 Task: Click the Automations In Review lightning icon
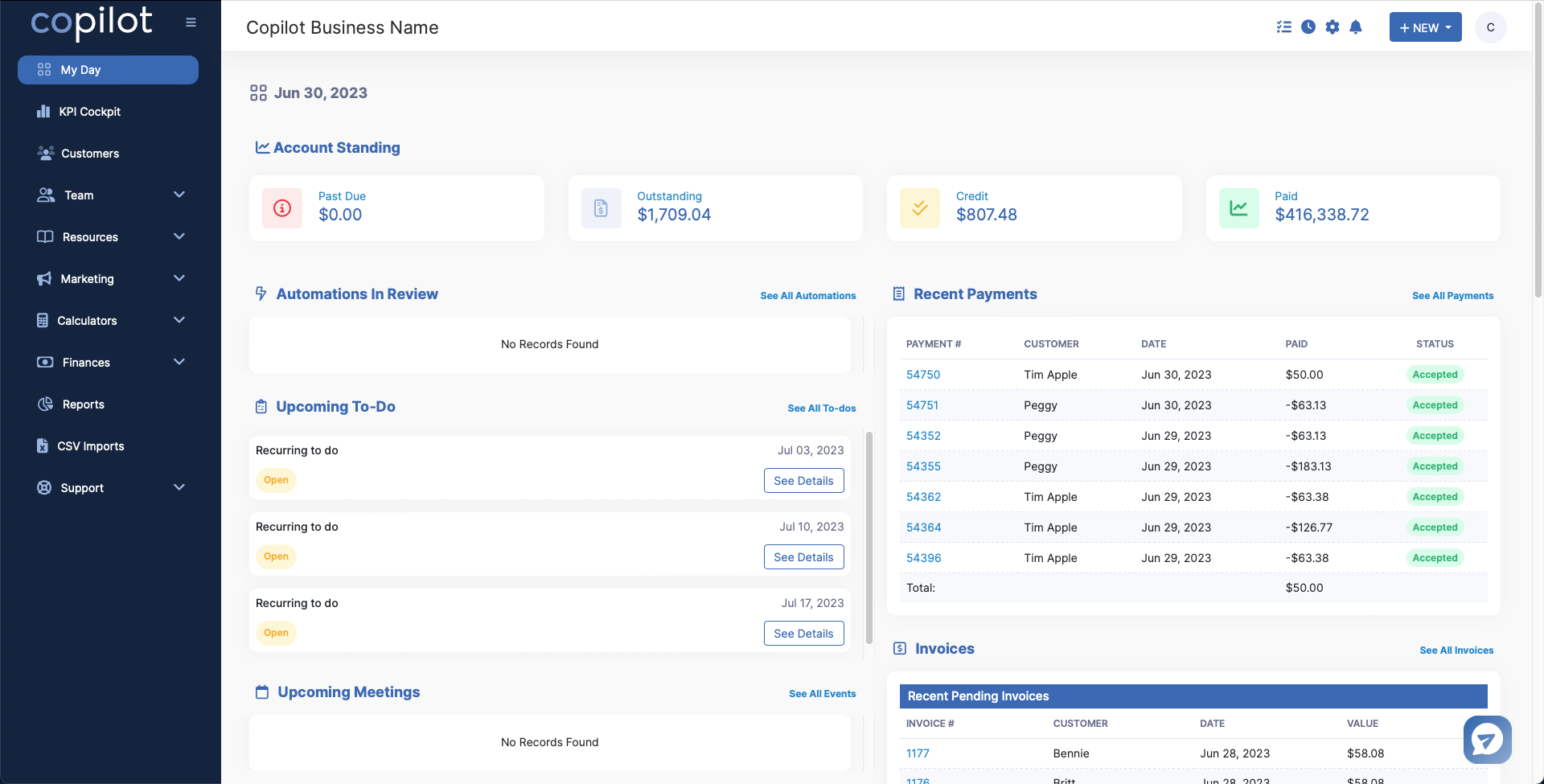click(261, 293)
